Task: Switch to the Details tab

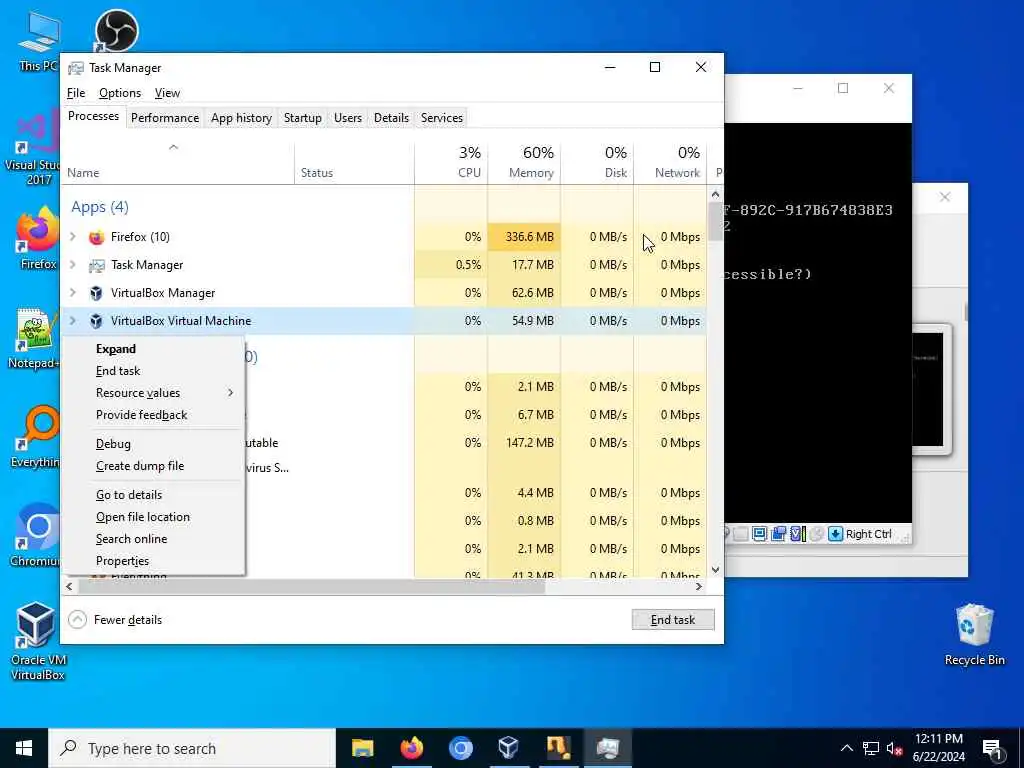Action: pos(391,118)
